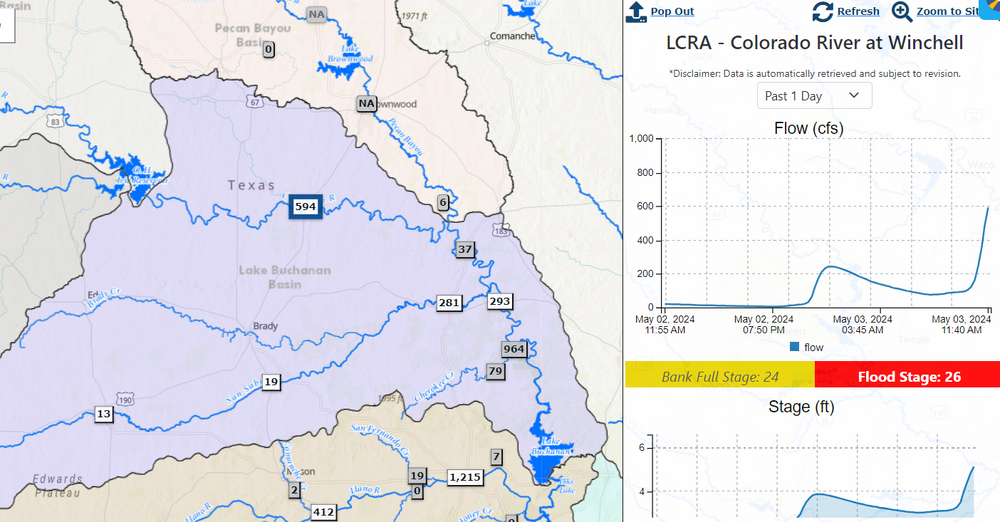Click the Zoom to Site link text

pyautogui.click(x=946, y=11)
